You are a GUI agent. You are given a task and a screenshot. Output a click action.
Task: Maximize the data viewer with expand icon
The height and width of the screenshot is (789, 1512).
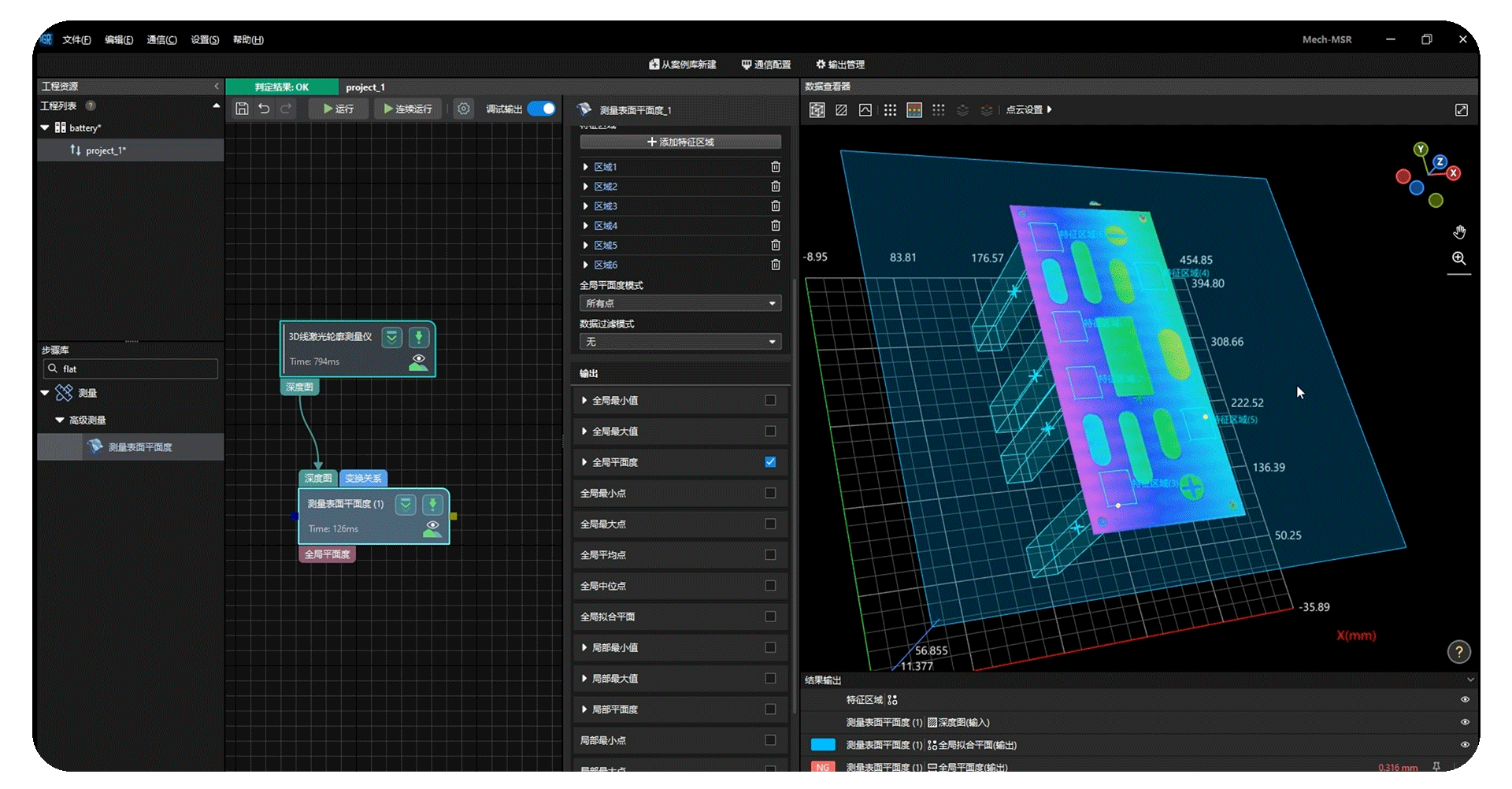(x=1462, y=110)
